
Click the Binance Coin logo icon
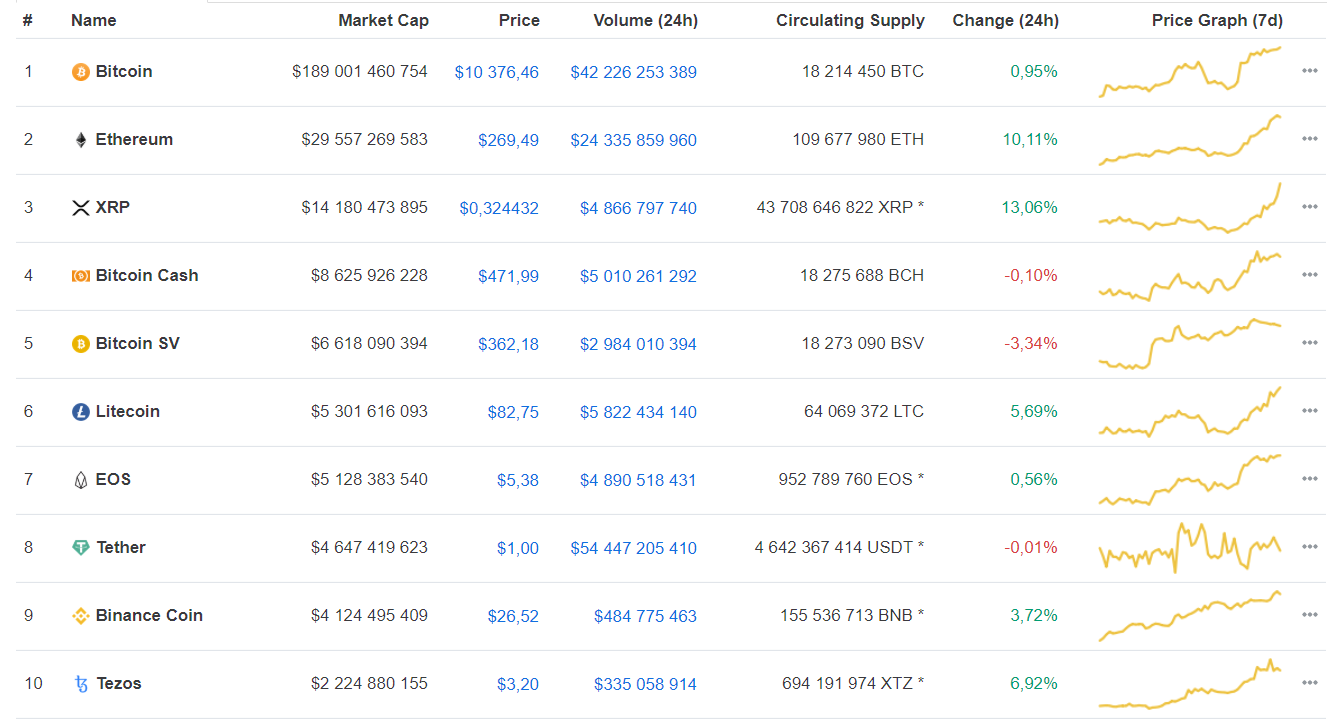[x=81, y=616]
